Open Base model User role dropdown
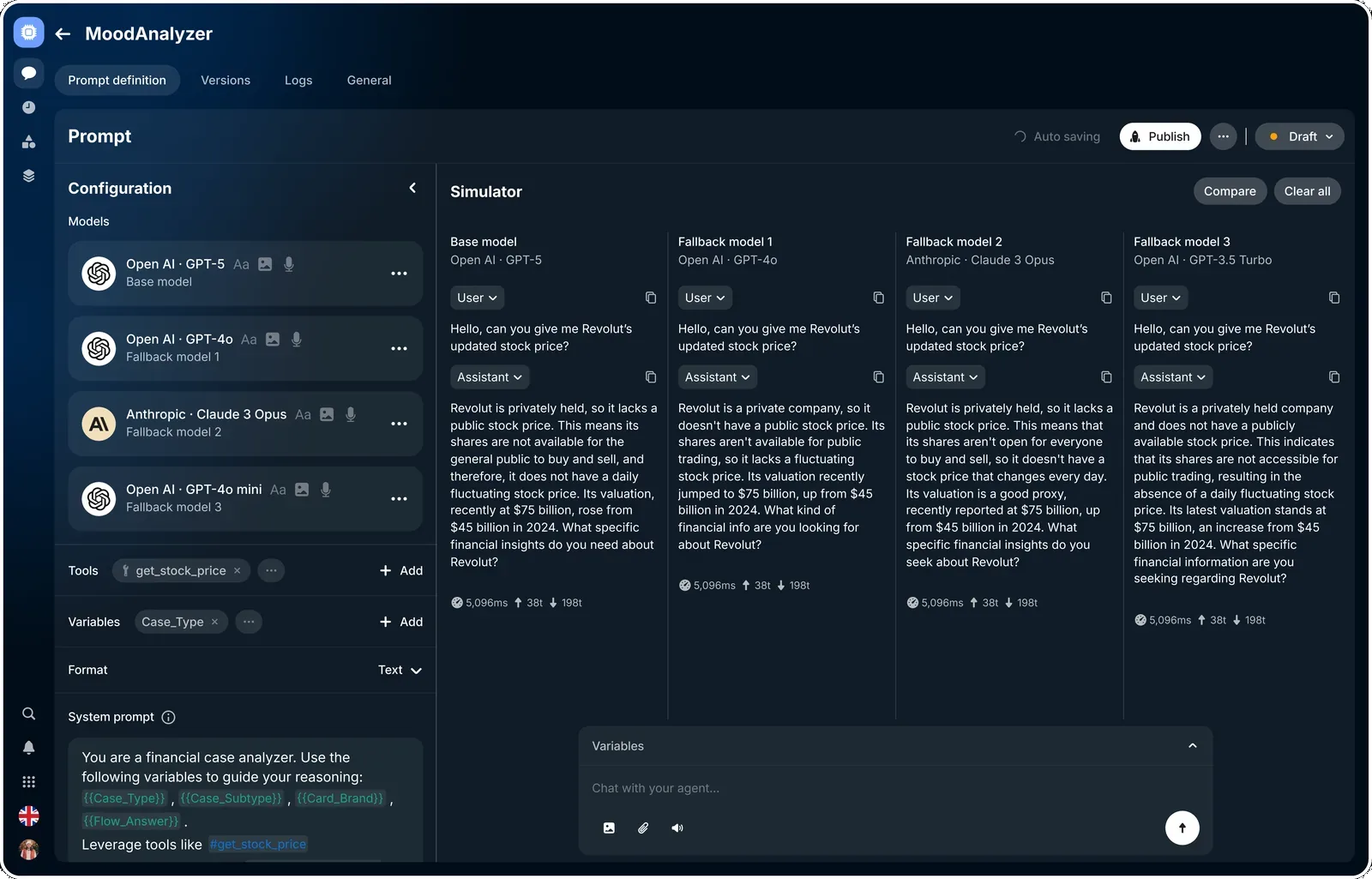Viewport: 1372px width, 879px height. pos(477,298)
